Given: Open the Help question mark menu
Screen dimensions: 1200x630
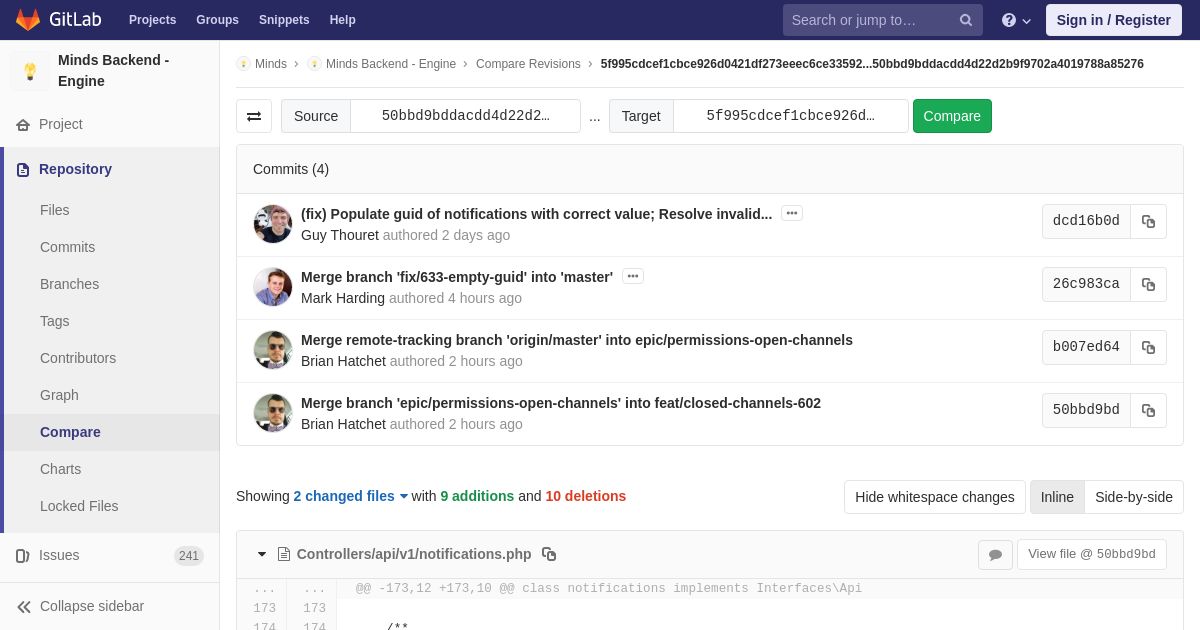Looking at the screenshot, I should tap(1016, 20).
